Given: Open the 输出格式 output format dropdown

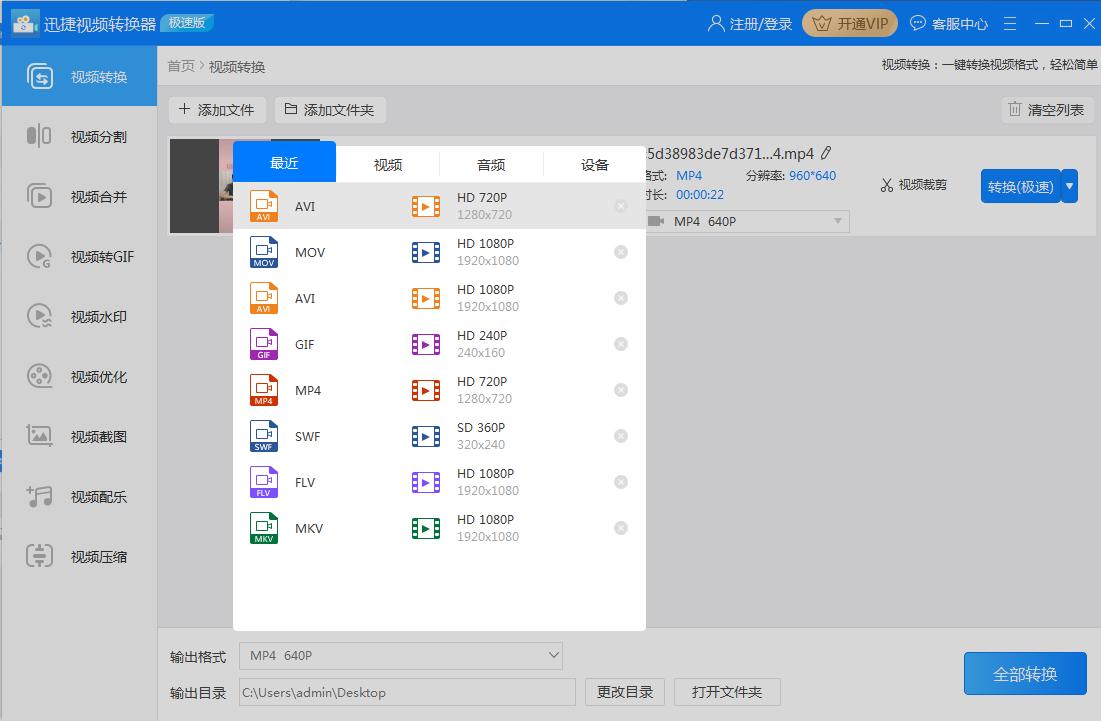Looking at the screenshot, I should point(400,655).
